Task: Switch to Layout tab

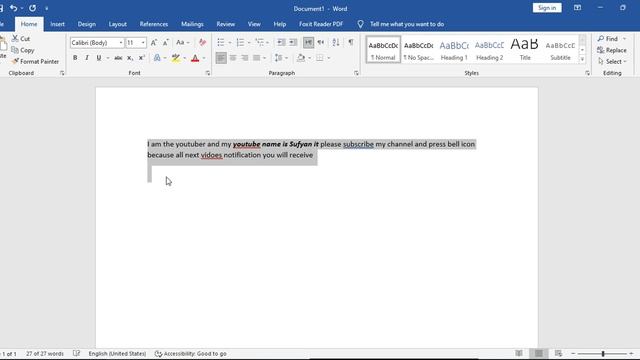Action: [118, 24]
